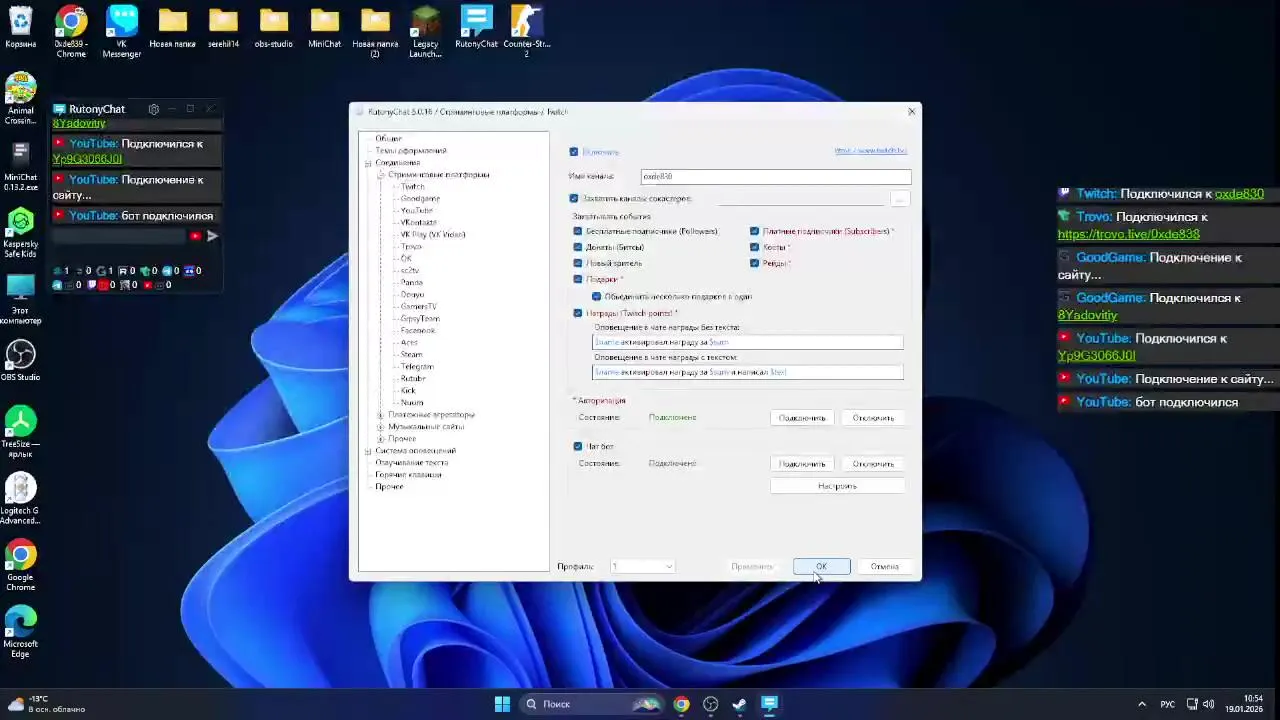Toggle the Хосты checkbox
The width and height of the screenshot is (1280, 720).
tap(754, 247)
